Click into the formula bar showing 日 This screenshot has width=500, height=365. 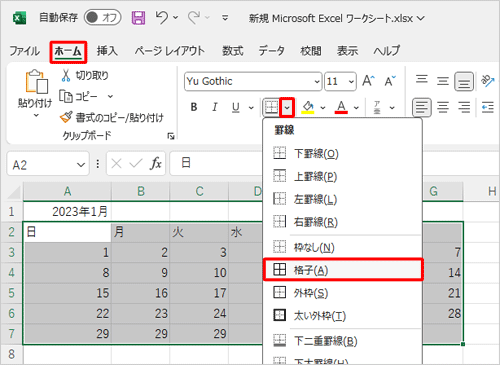pos(216,163)
